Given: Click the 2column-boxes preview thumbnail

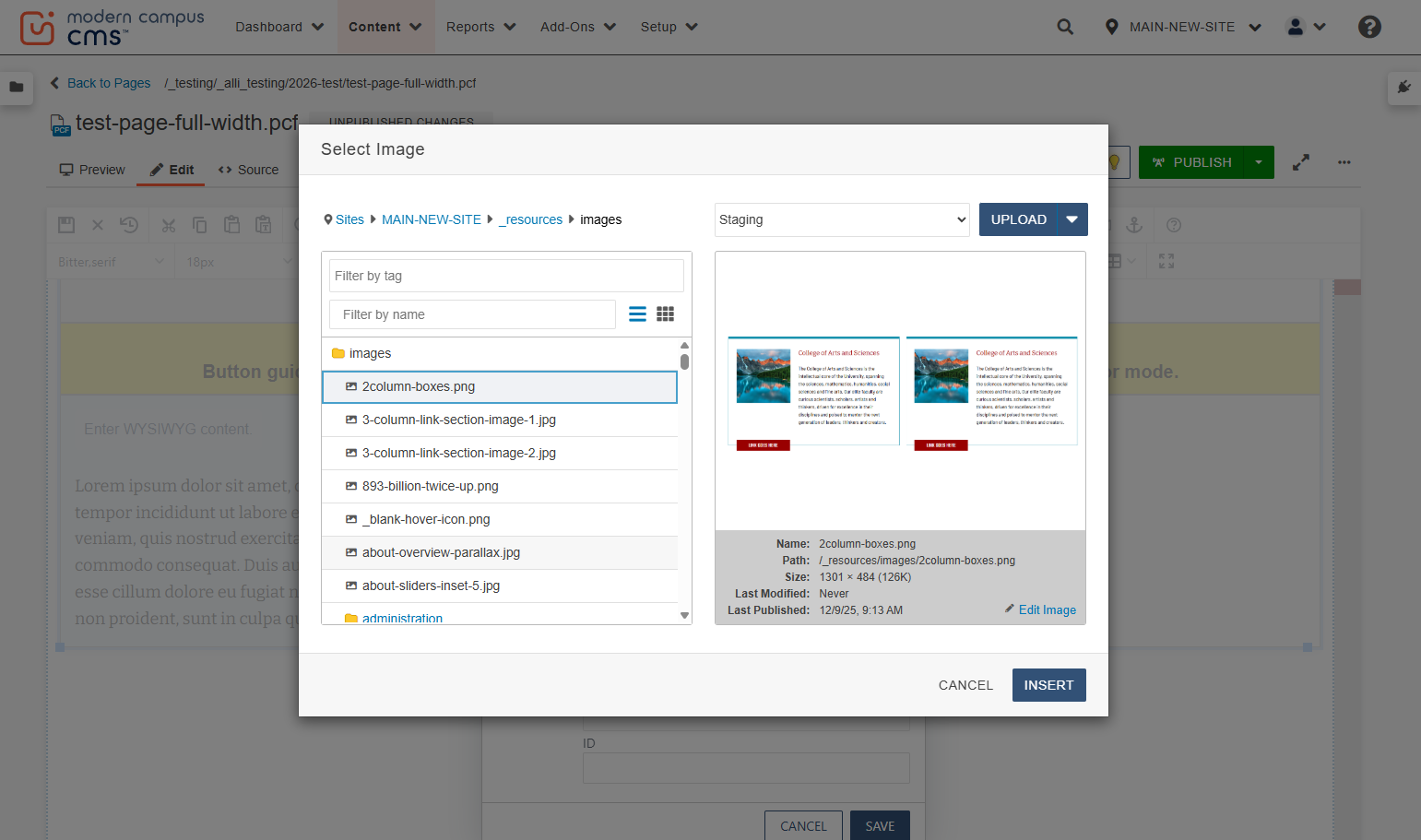Looking at the screenshot, I should 901,393.
